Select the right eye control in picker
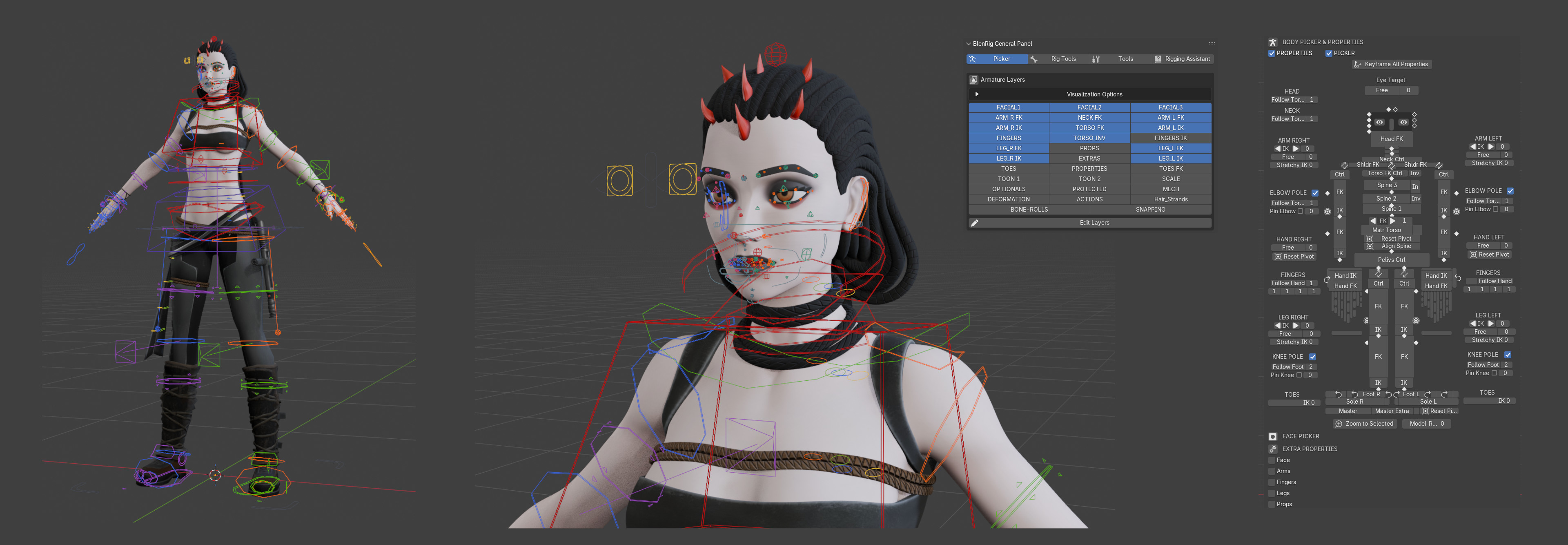Viewport: 1568px width, 545px height. click(x=1379, y=123)
